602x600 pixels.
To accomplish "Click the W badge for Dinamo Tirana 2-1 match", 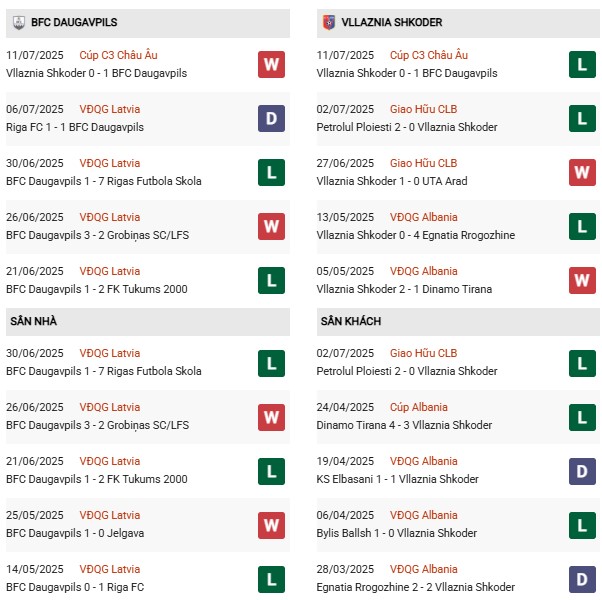I will [583, 280].
